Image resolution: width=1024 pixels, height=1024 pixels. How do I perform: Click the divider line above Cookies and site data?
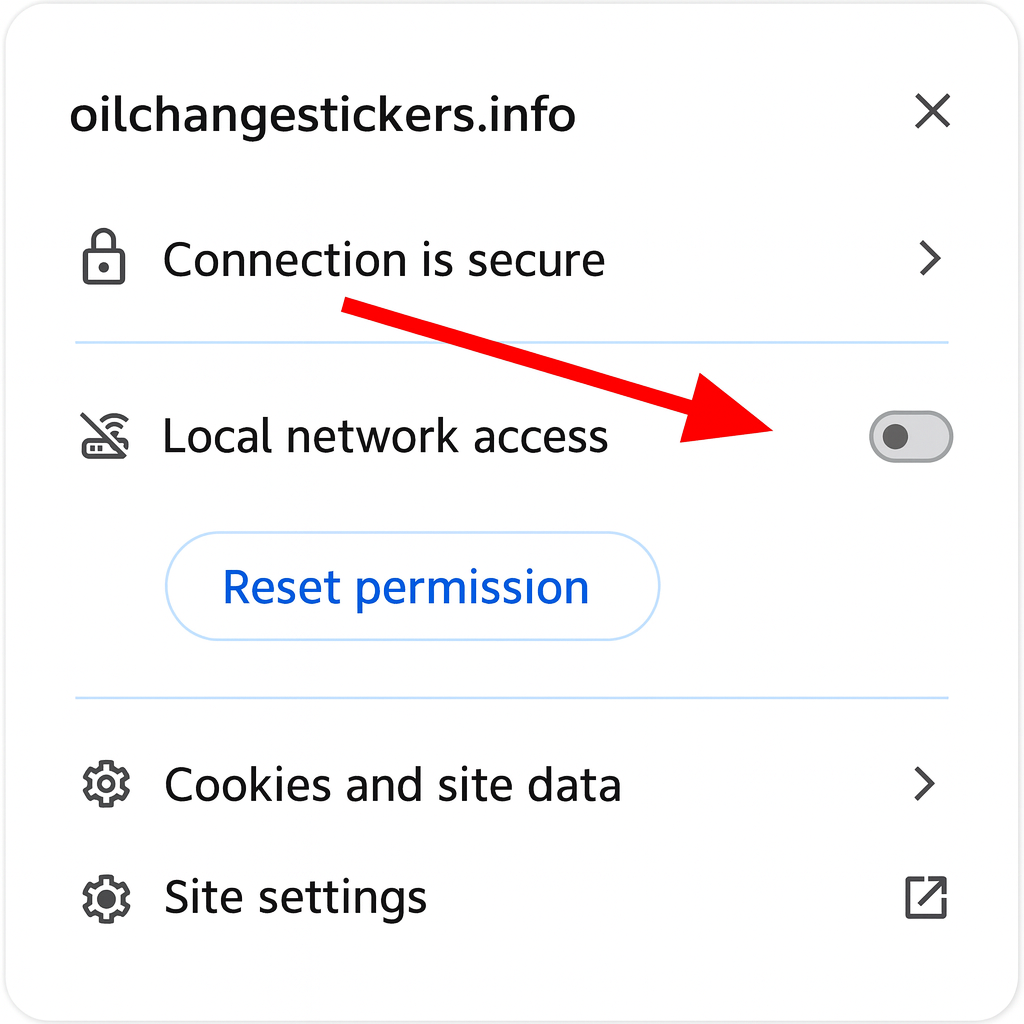click(x=512, y=698)
